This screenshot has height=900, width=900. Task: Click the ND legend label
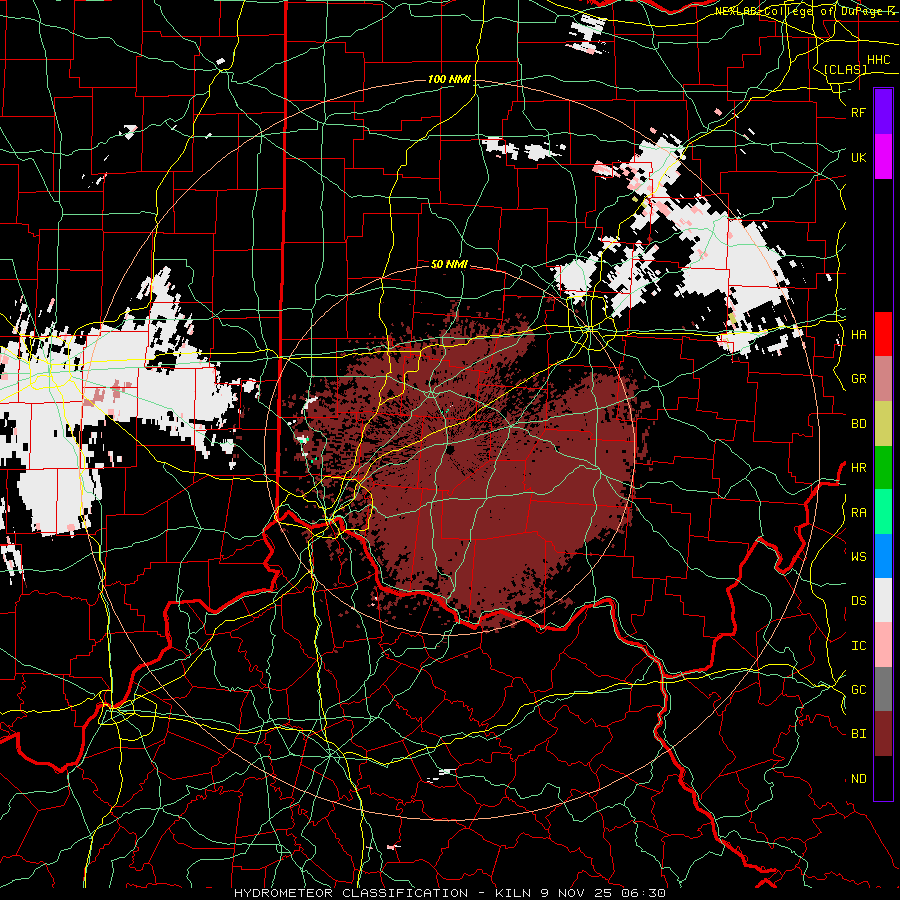pyautogui.click(x=858, y=779)
